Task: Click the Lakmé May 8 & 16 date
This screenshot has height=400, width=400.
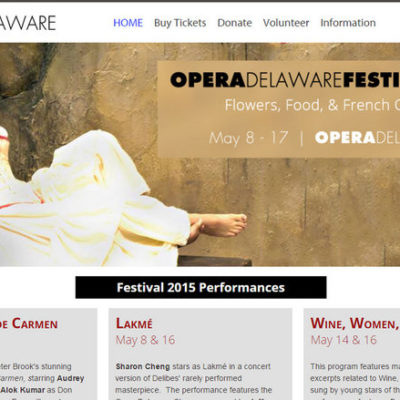Action: [x=145, y=340]
